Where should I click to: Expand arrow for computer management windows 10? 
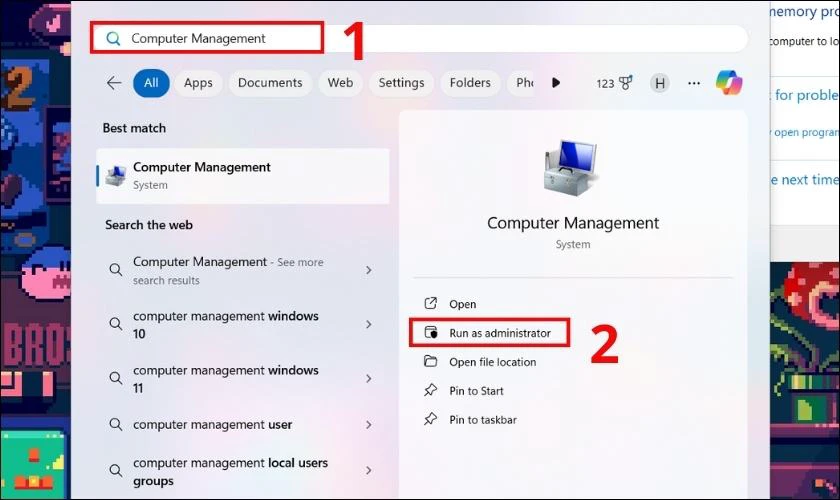pos(369,324)
